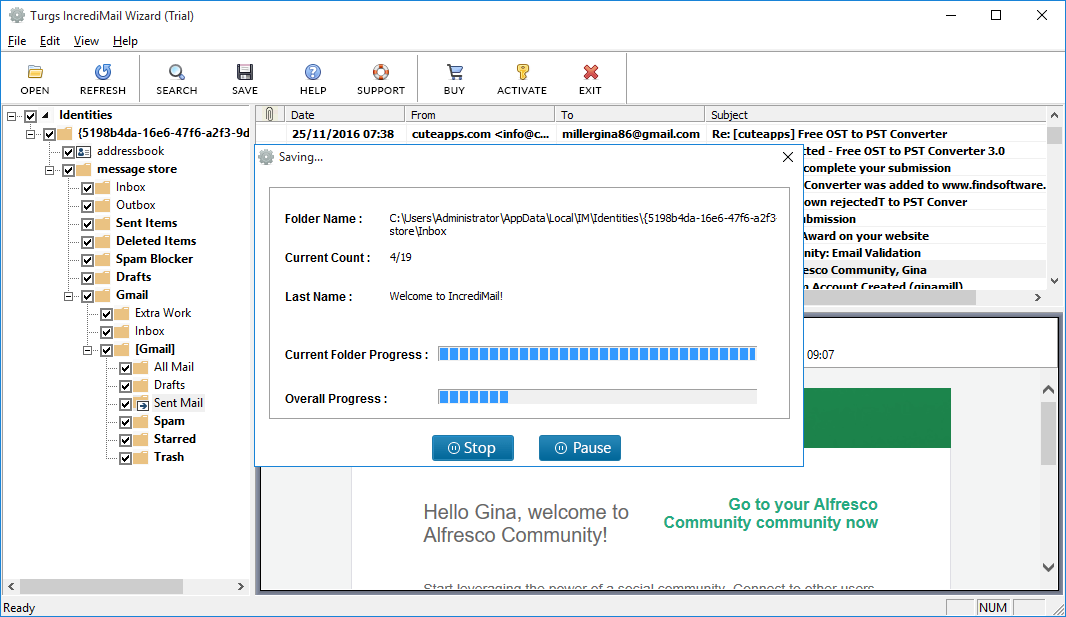Click the SAVE floppy disk icon
The image size is (1066, 617).
245,72
